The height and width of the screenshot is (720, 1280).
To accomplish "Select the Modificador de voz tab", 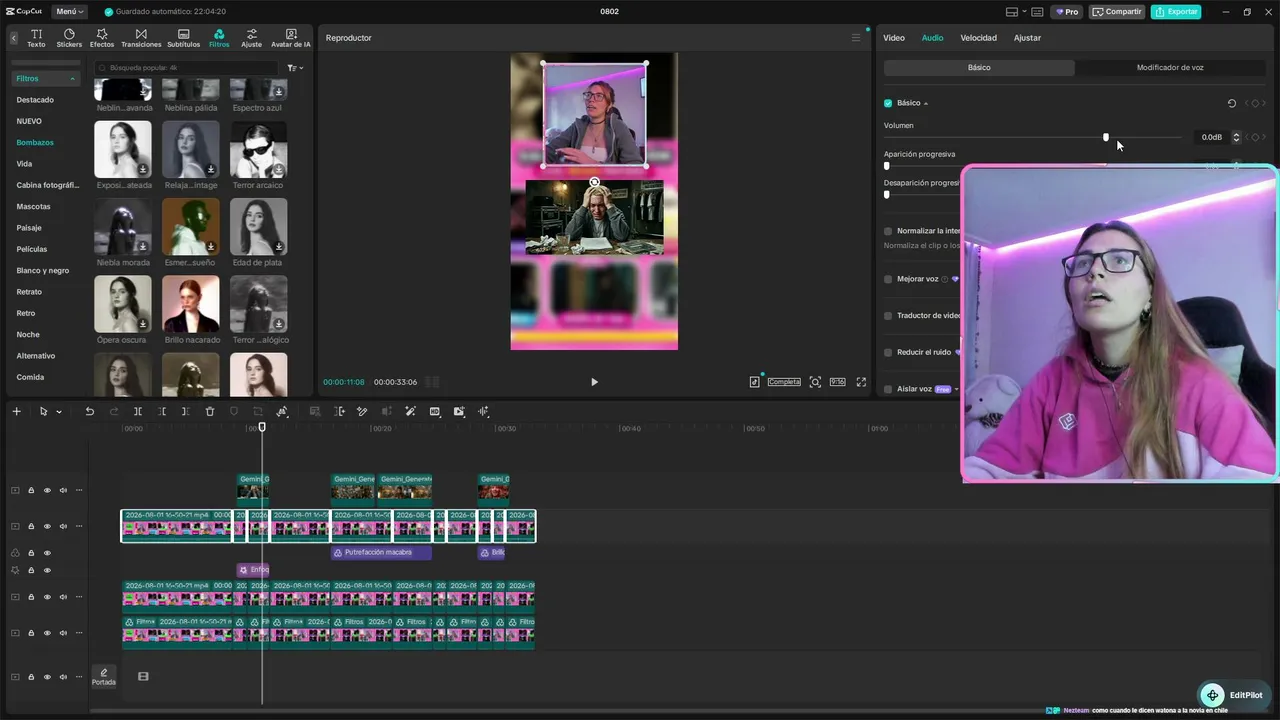I will point(1170,68).
